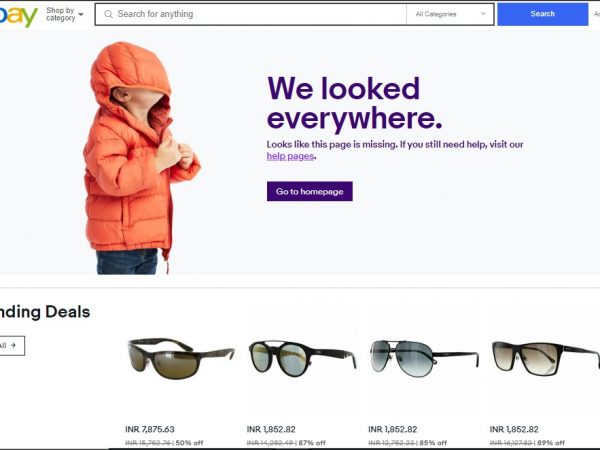Click the child in orange jacket image

(142, 158)
